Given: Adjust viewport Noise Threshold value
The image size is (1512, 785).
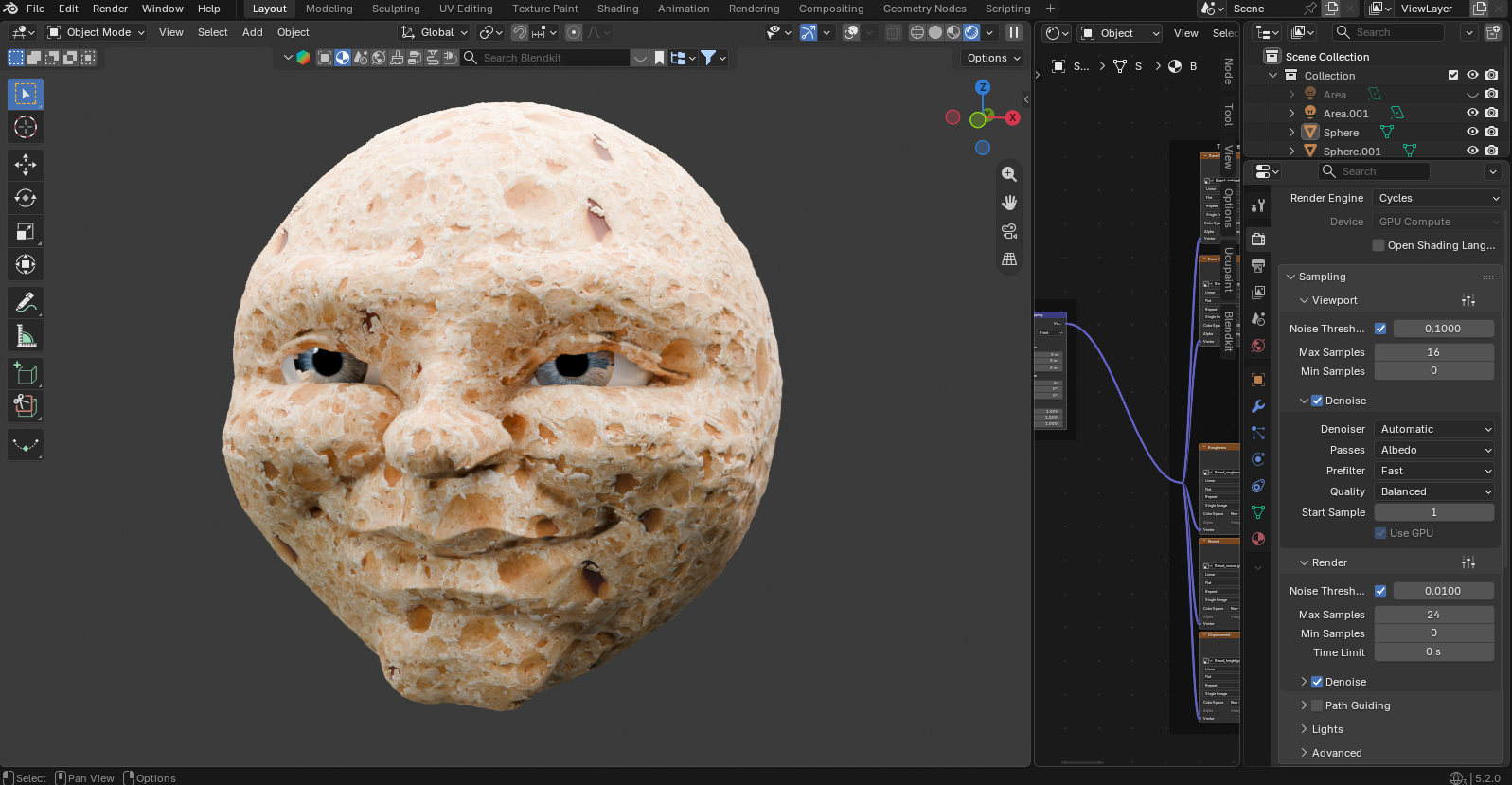Looking at the screenshot, I should 1442,329.
